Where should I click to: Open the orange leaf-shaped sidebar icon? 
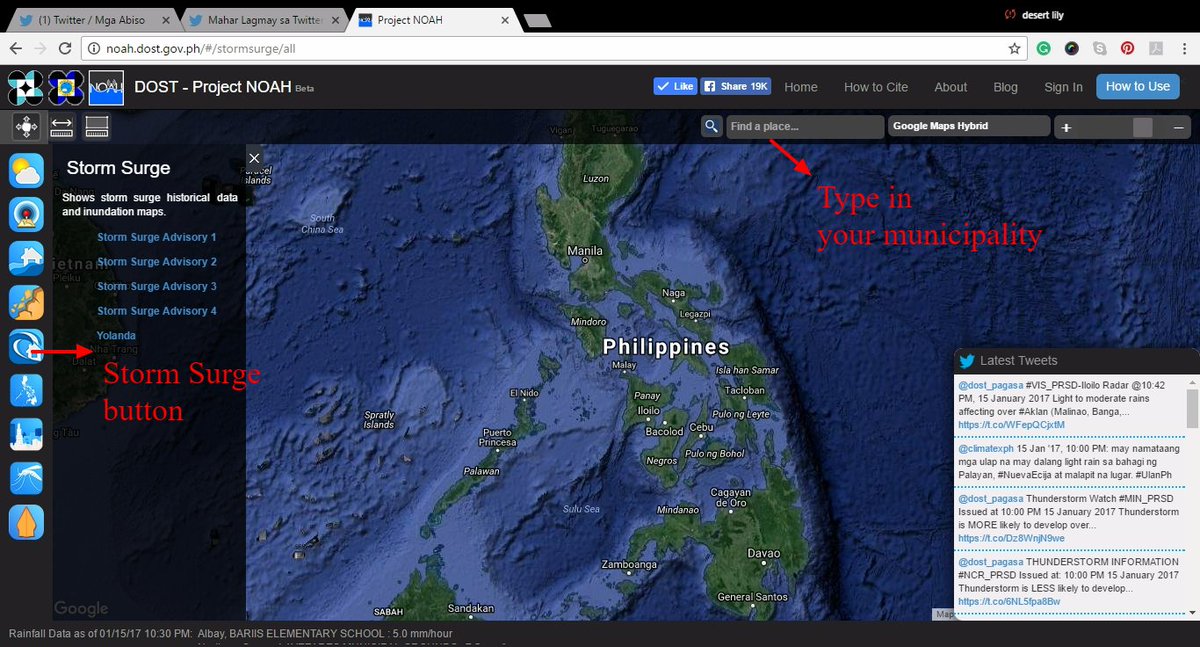pyautogui.click(x=26, y=522)
